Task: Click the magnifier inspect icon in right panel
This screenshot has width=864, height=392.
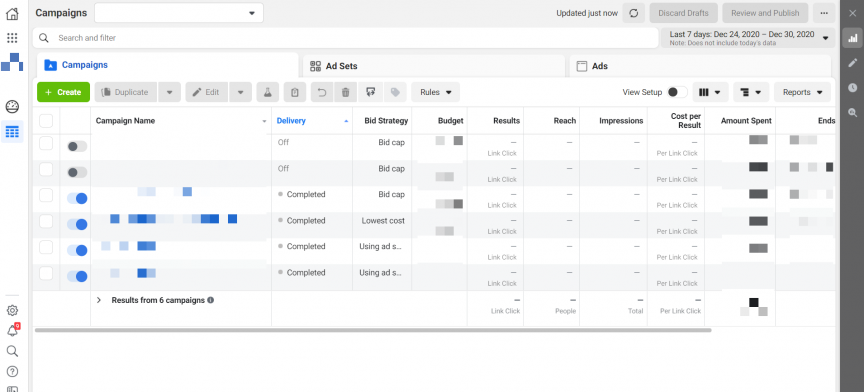Action: tap(852, 112)
